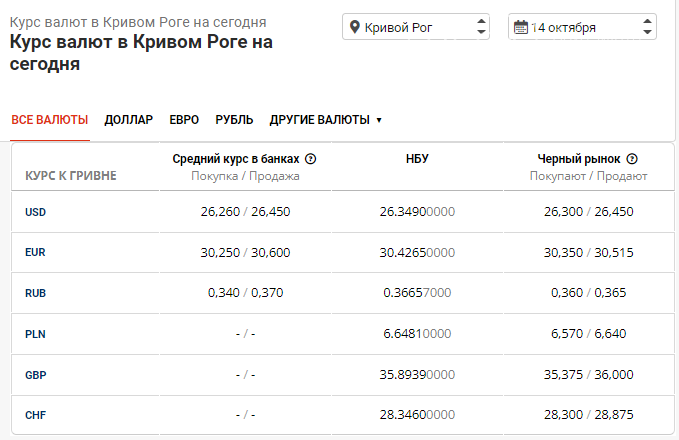
Task: Open the PLN currency link
Action: point(36,334)
